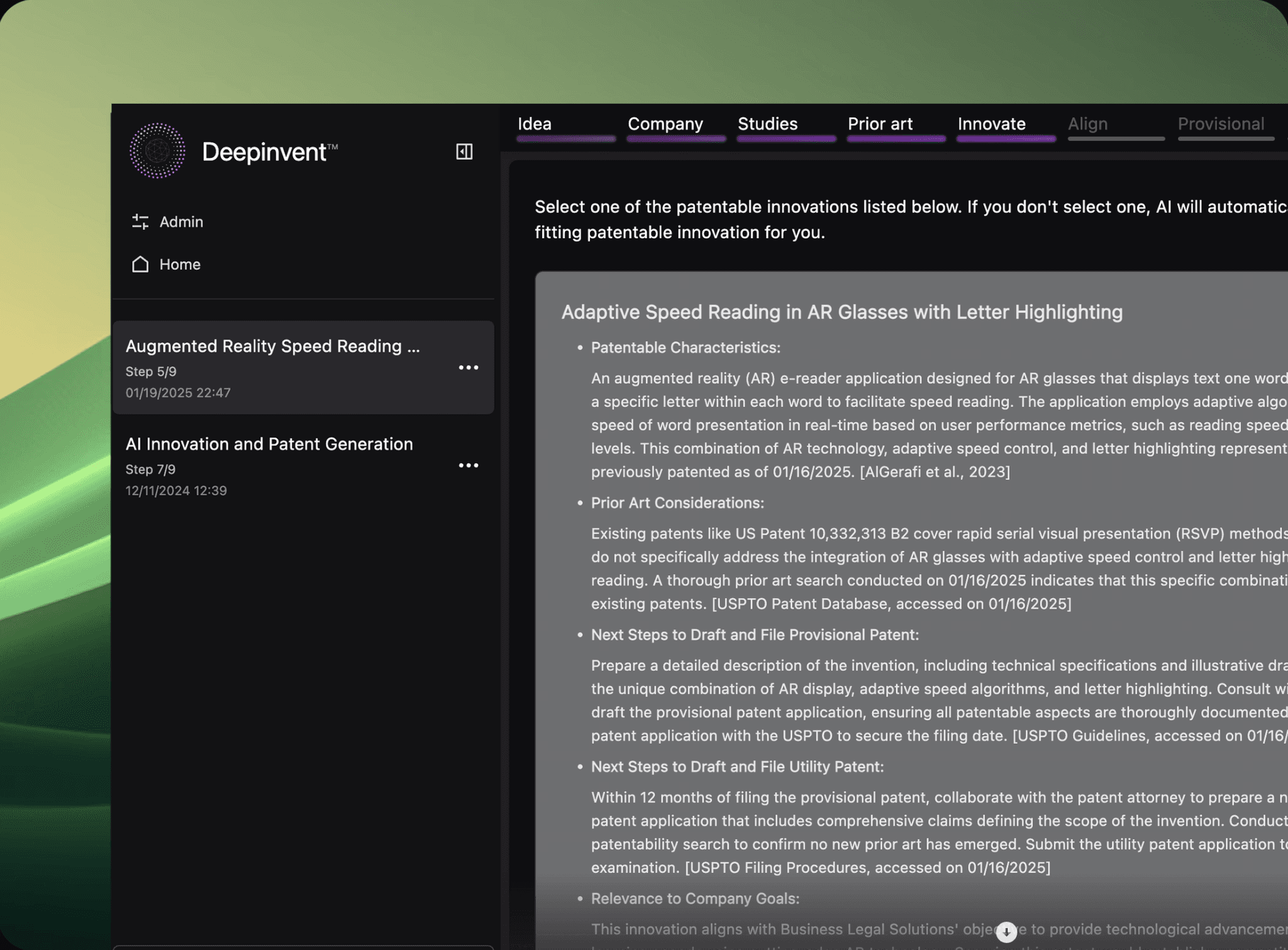Select the Augmented Reality Speed Reading project
Viewport: 1288px width, 950px height.
(303, 368)
